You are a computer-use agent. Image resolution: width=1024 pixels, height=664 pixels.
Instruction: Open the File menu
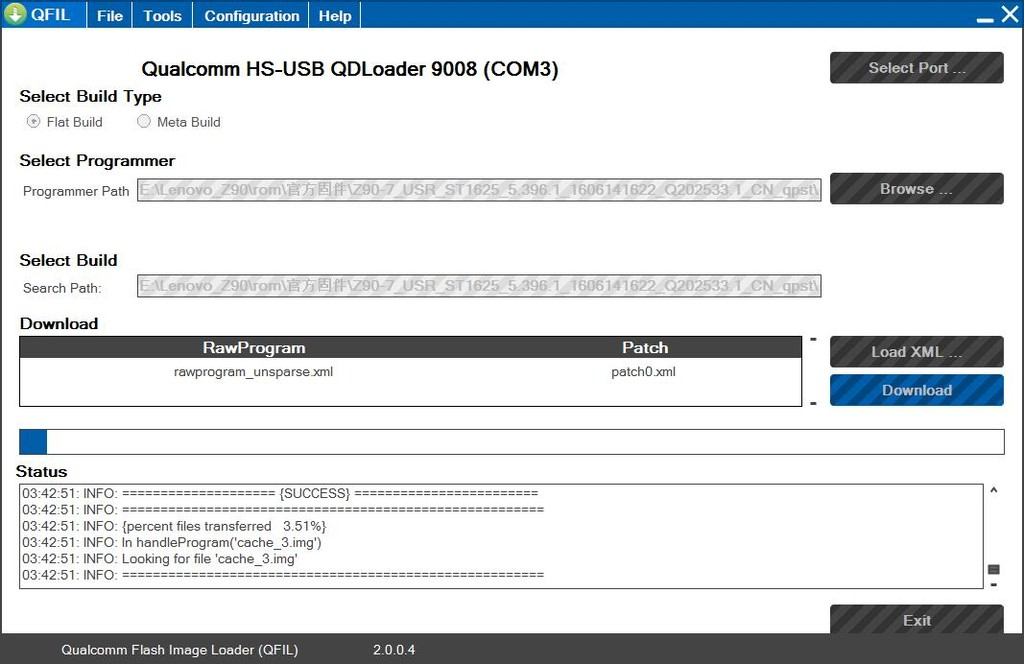108,15
